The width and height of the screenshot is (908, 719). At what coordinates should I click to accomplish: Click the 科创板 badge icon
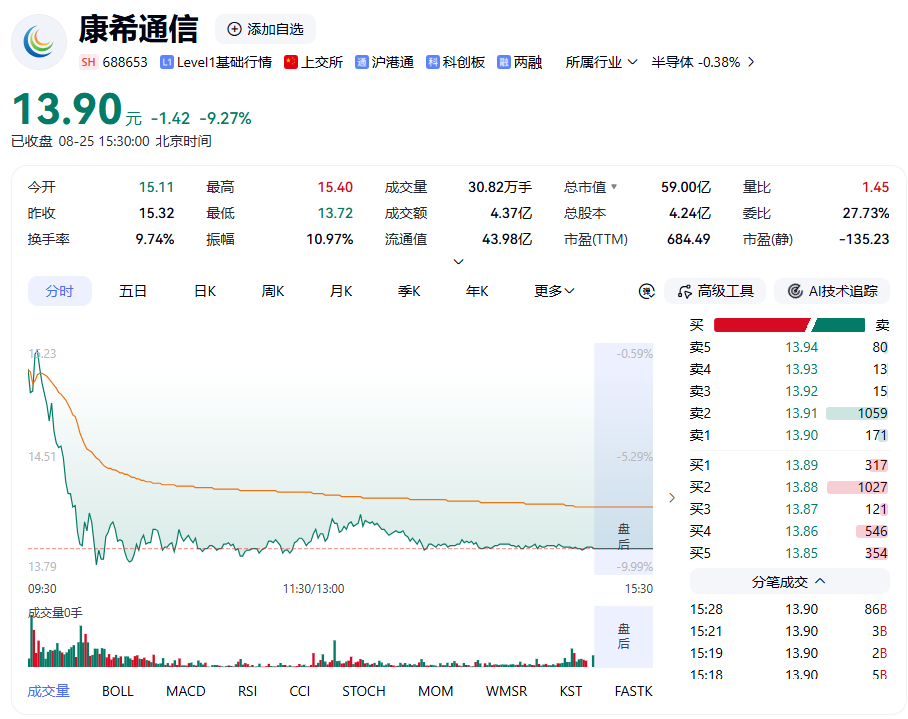pyautogui.click(x=433, y=63)
